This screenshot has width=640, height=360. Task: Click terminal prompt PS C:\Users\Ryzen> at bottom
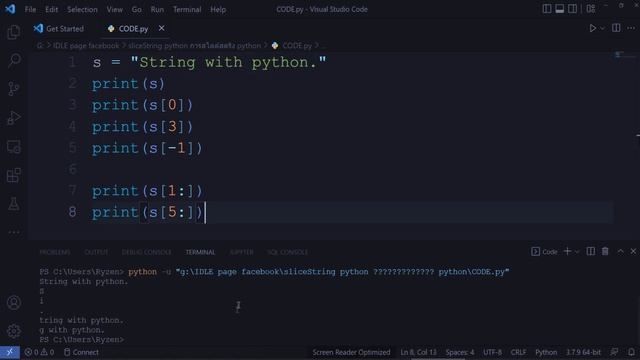click(82, 340)
